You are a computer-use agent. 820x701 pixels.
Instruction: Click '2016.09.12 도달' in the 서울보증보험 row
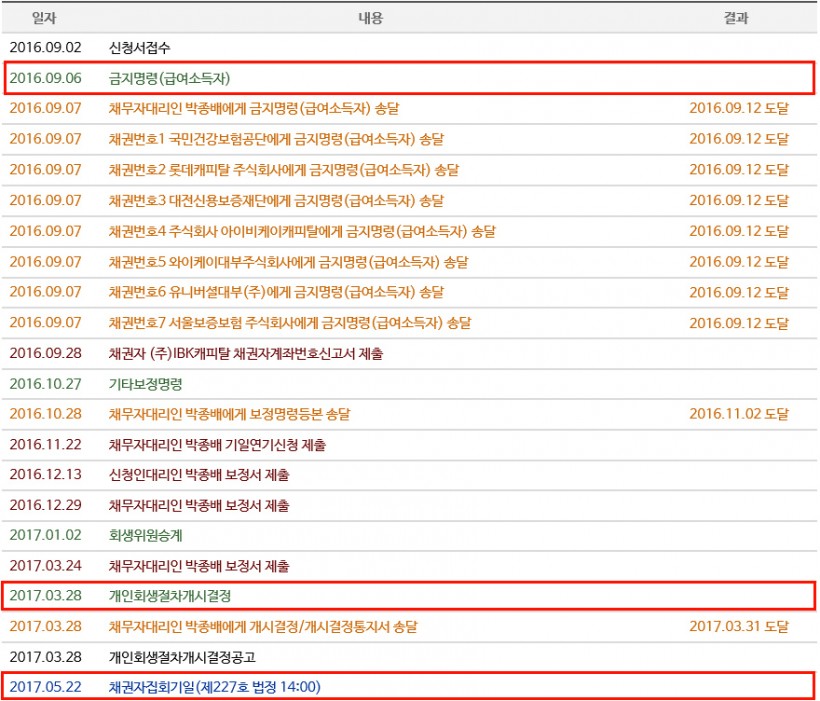[739, 324]
